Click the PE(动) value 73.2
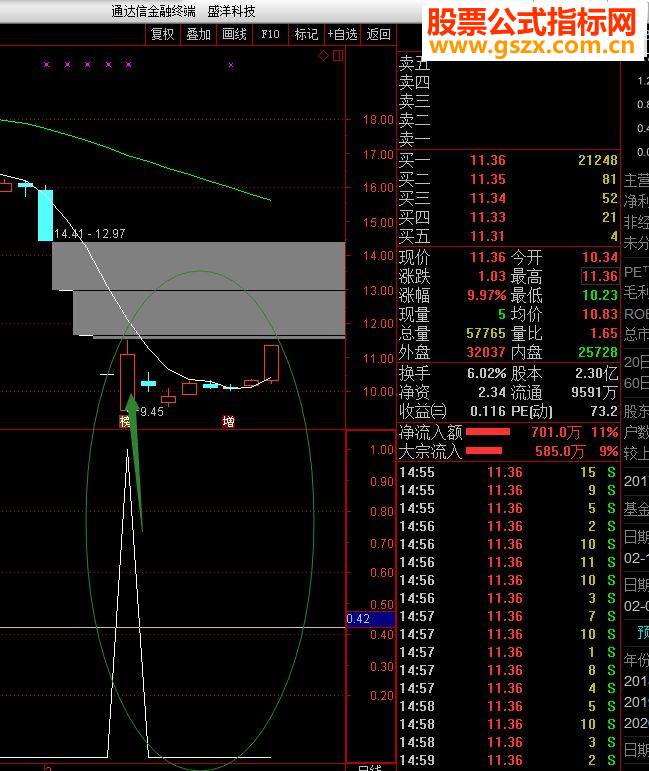This screenshot has width=649, height=771. click(x=604, y=411)
